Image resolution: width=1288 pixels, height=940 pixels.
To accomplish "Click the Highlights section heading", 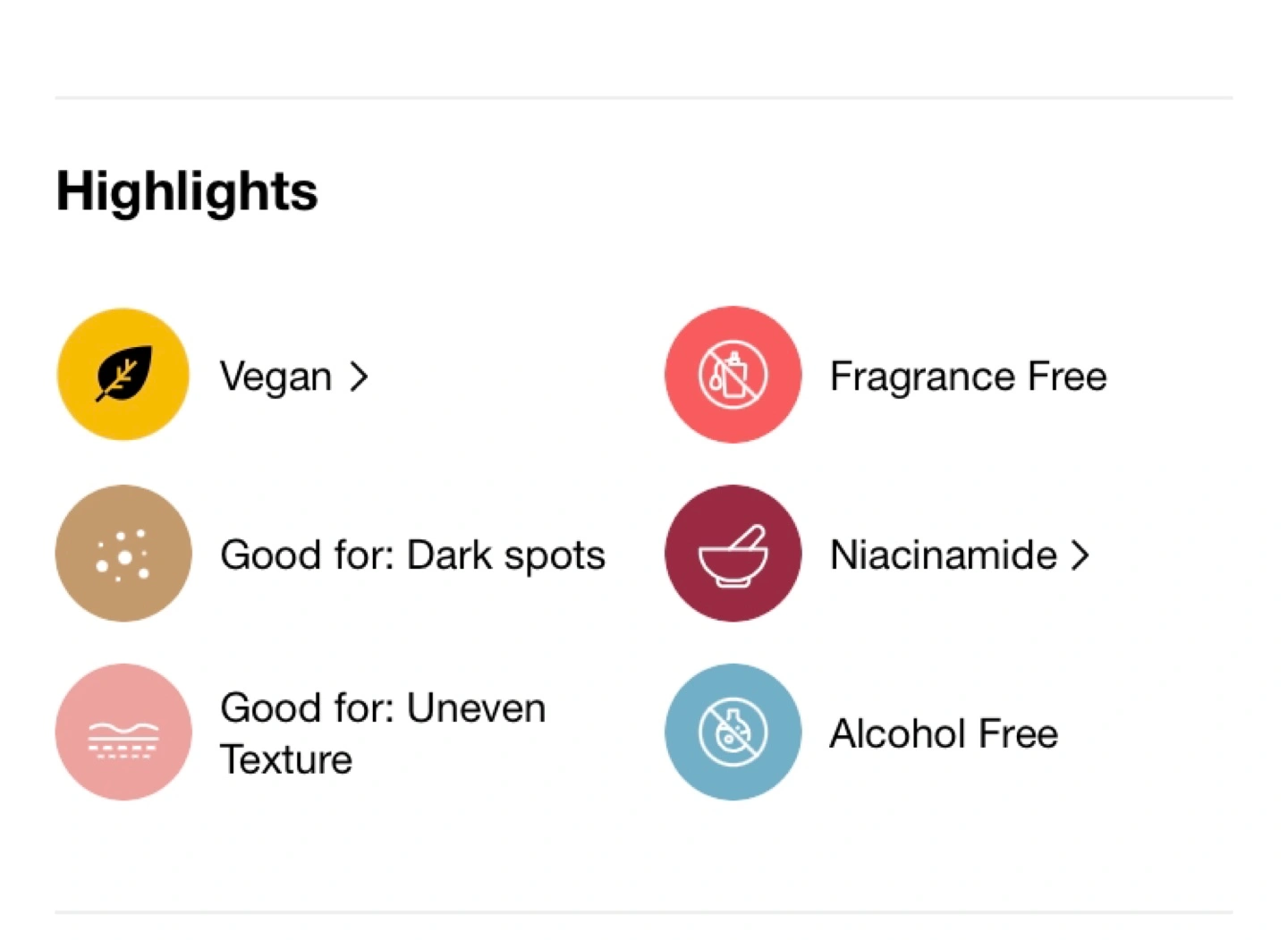I will click(187, 191).
